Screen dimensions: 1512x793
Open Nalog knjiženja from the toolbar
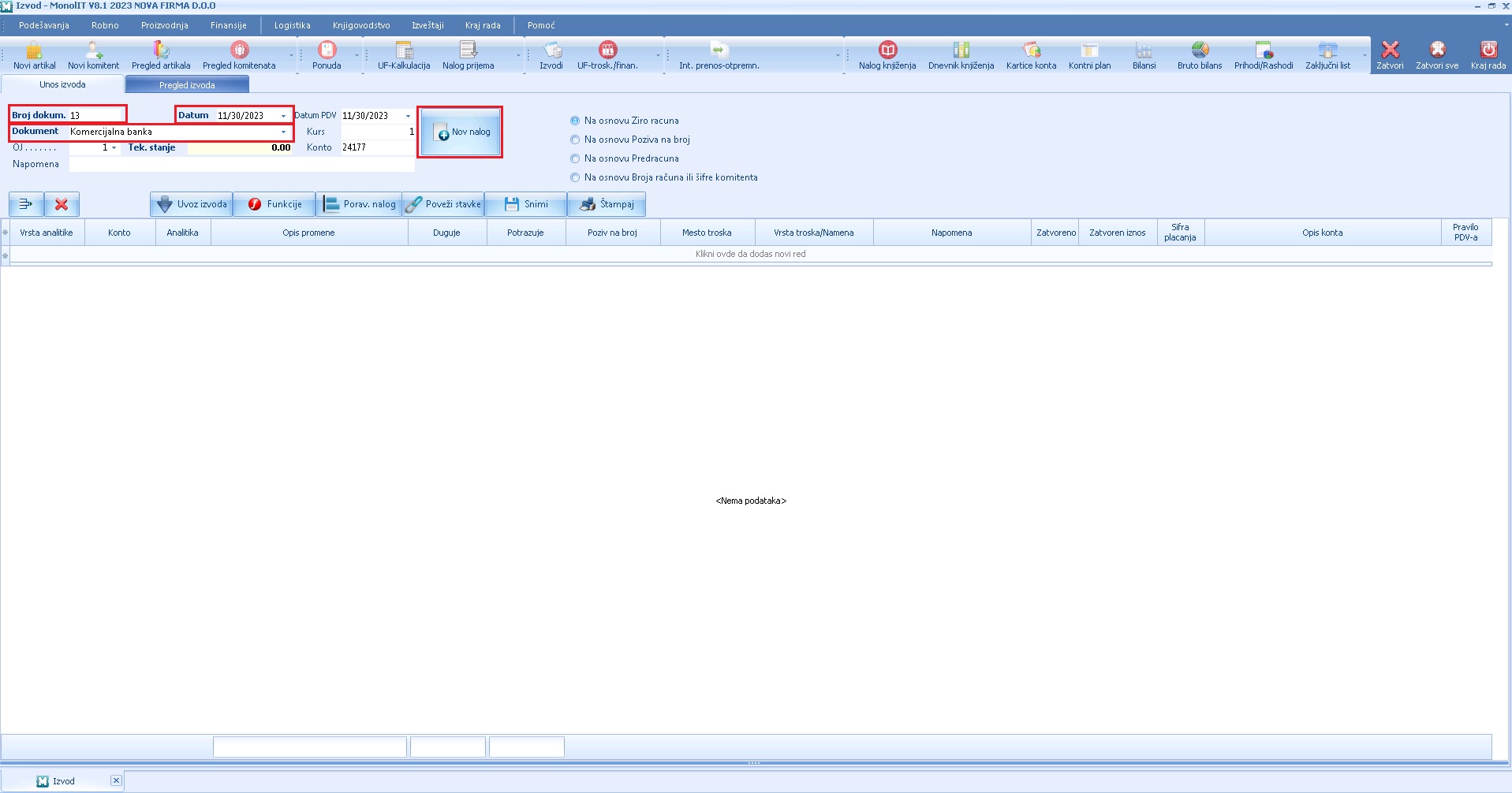coord(887,55)
